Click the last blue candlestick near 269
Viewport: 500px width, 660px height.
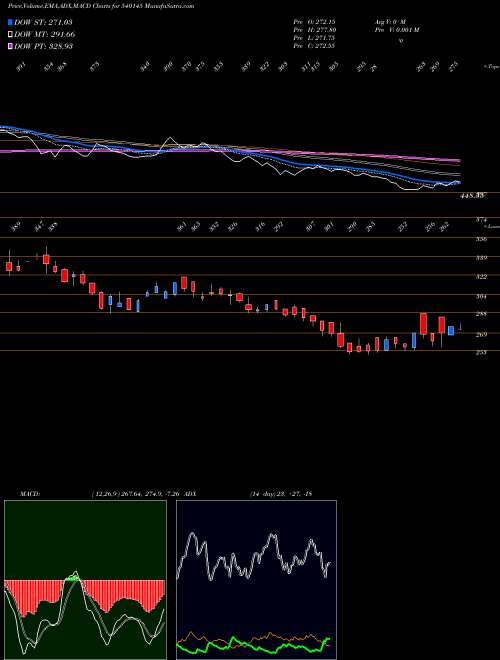(x=451, y=330)
